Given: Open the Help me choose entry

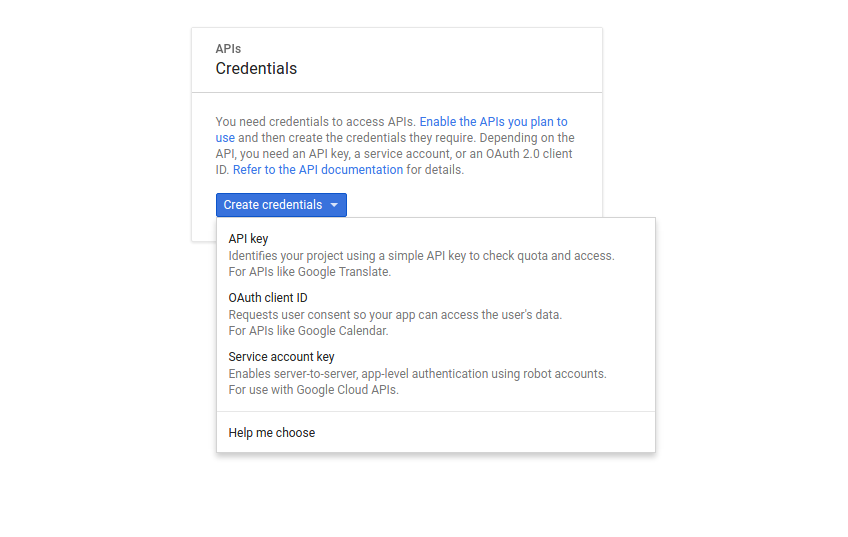Looking at the screenshot, I should [x=271, y=433].
